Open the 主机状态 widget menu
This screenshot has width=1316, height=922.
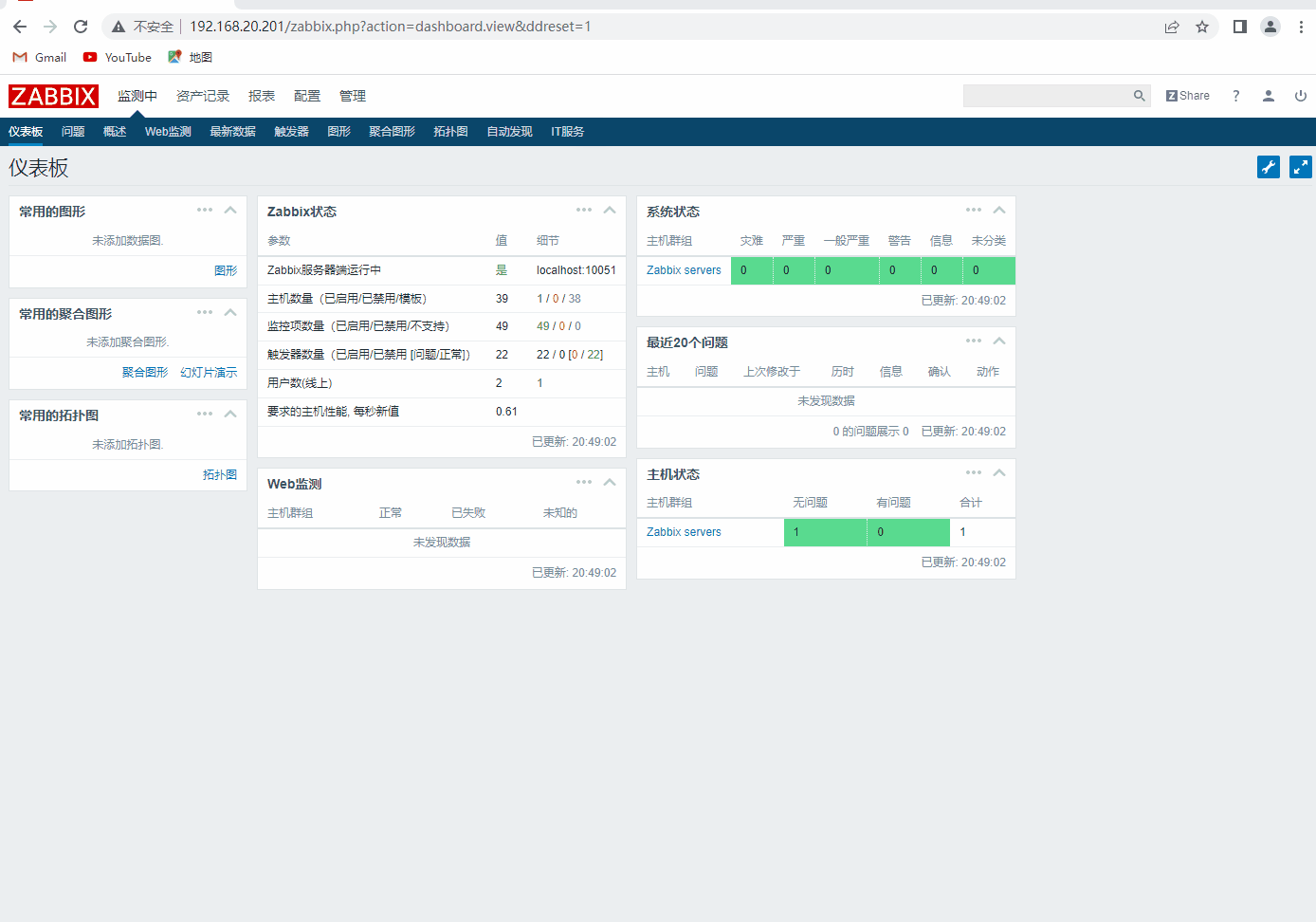click(973, 472)
